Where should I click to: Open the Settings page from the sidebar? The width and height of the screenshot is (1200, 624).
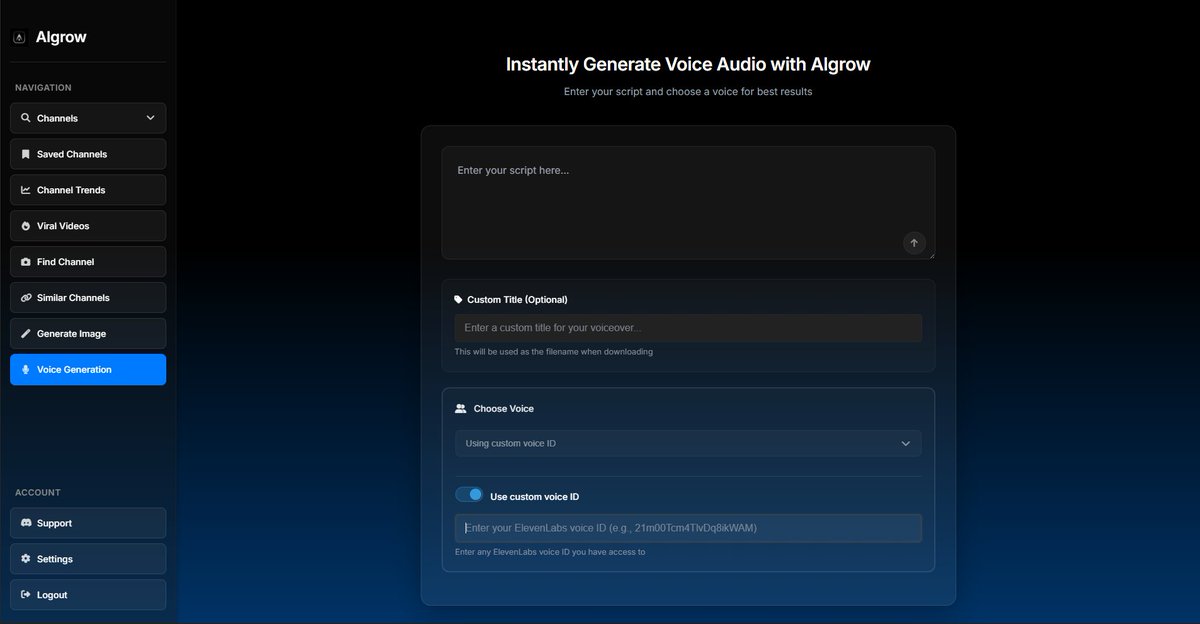[87, 558]
